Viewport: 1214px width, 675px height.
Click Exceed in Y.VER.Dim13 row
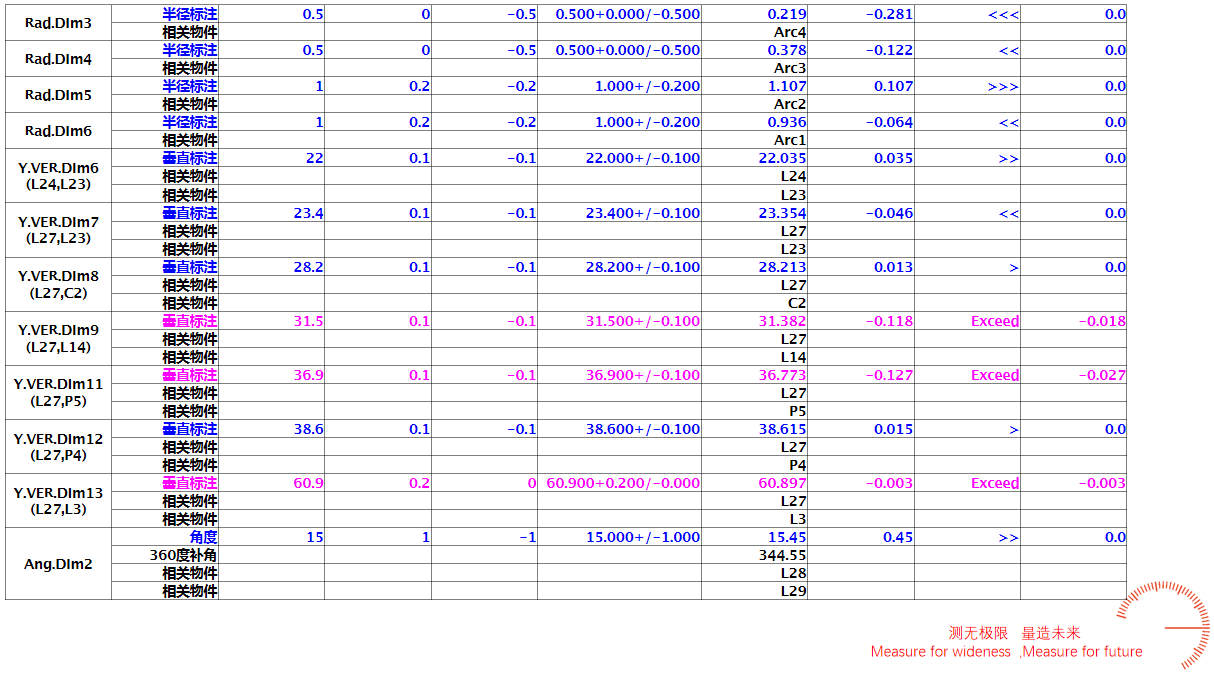[x=995, y=483]
